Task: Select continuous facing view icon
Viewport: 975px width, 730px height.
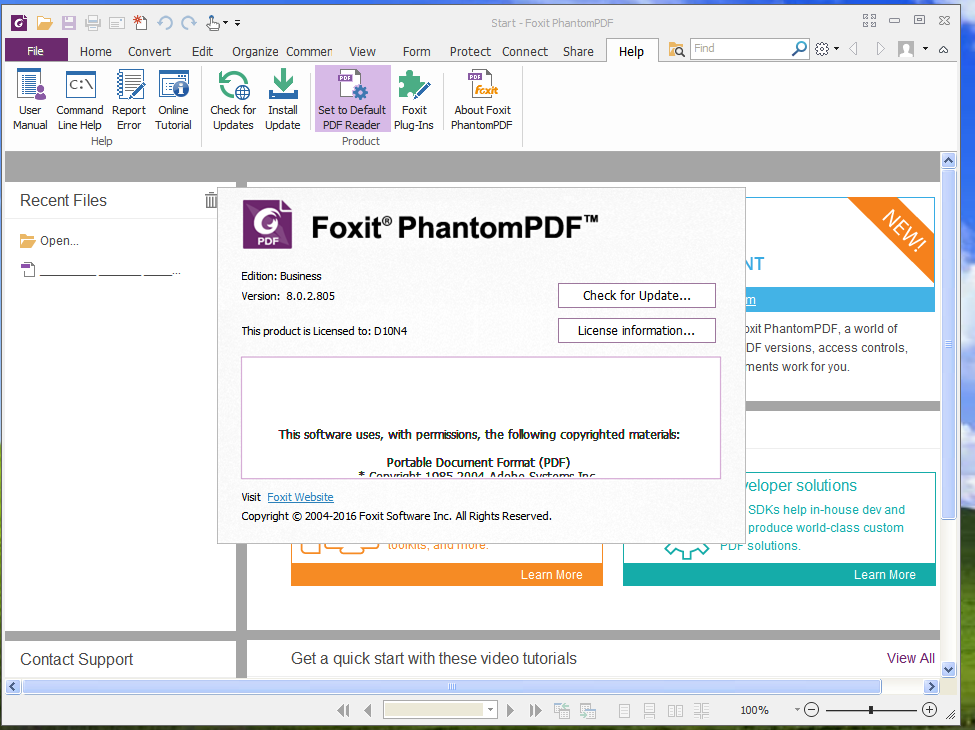Action: [701, 710]
